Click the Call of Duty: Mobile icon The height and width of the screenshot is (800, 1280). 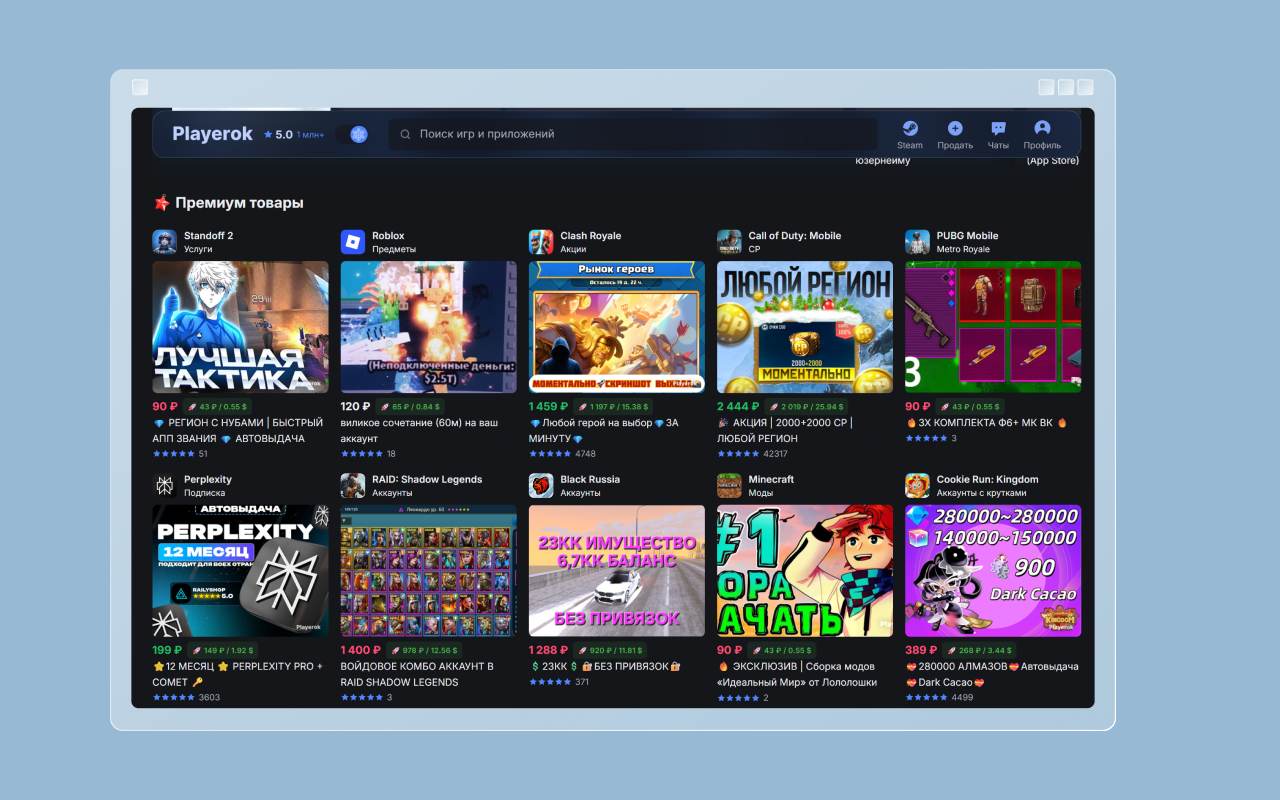pyautogui.click(x=729, y=242)
